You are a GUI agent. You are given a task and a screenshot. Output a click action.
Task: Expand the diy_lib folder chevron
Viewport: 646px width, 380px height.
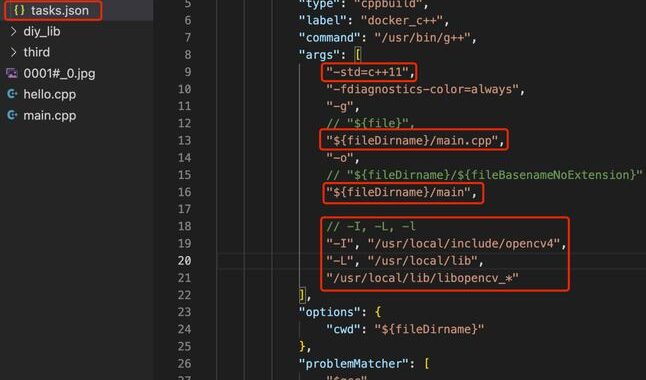[13, 31]
